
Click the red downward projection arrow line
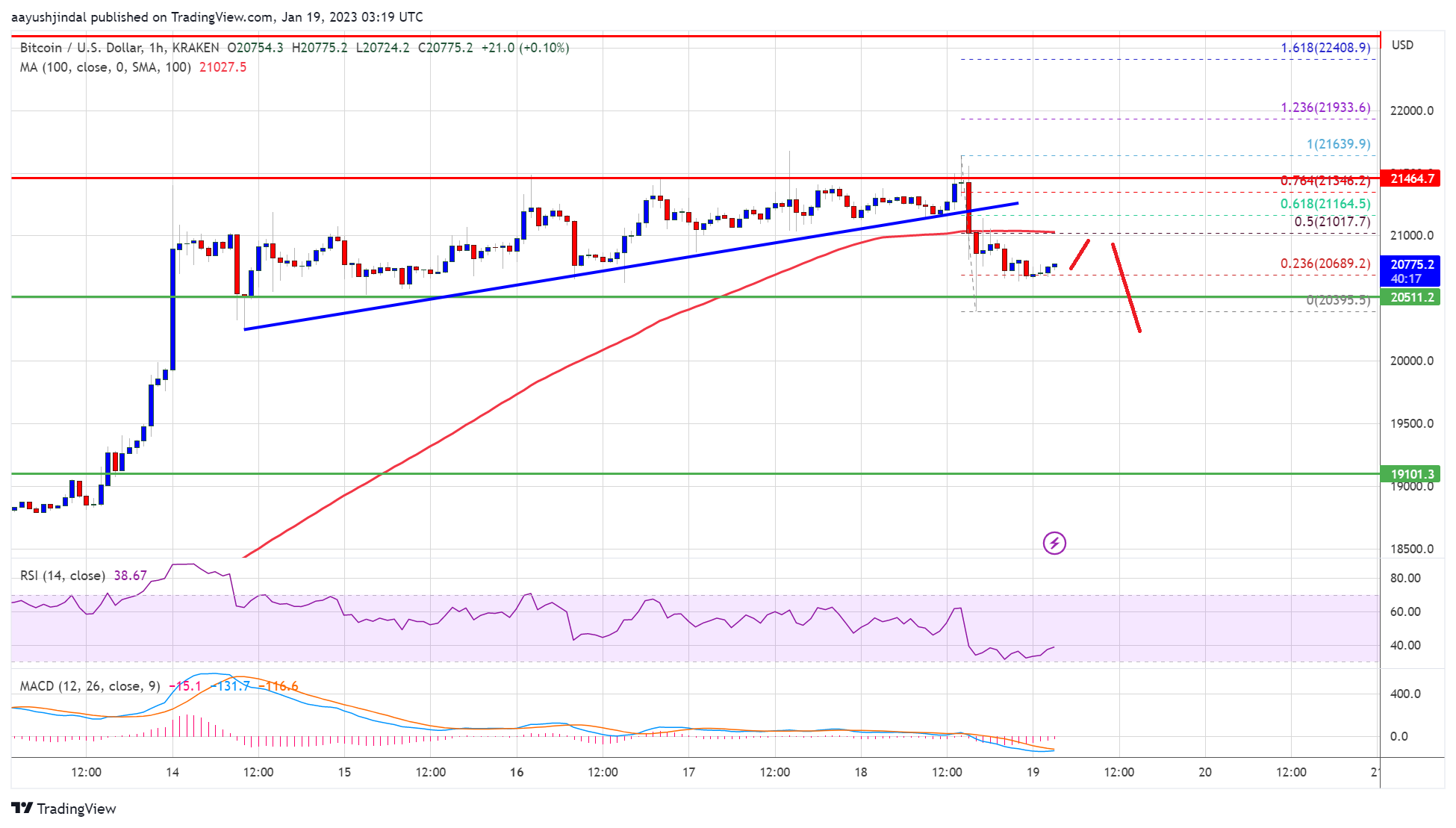coord(1126,287)
